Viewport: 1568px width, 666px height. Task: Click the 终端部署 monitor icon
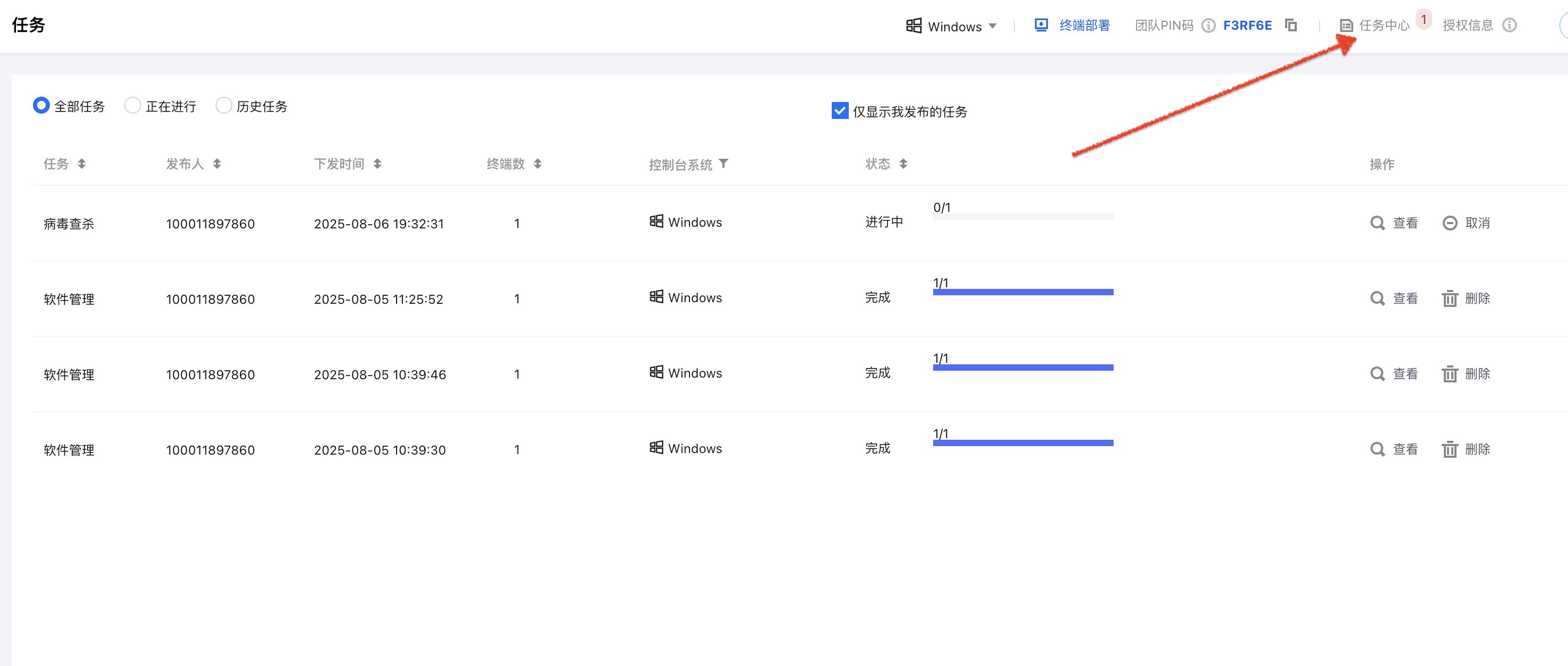tap(1041, 25)
